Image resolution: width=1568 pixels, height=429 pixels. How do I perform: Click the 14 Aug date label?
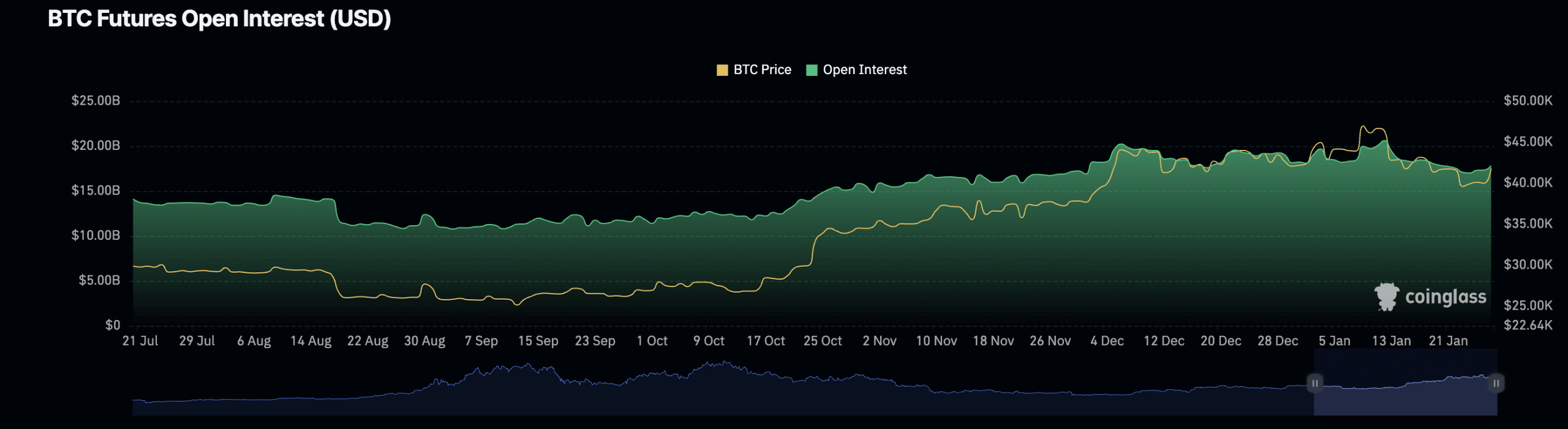pyautogui.click(x=311, y=341)
